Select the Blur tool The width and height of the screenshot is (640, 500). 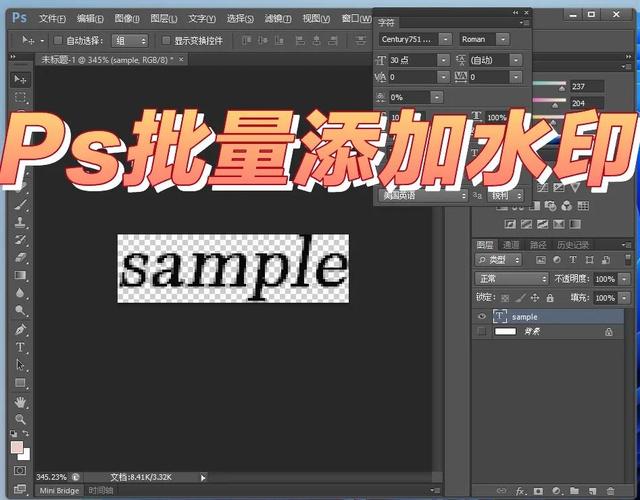tap(20, 293)
